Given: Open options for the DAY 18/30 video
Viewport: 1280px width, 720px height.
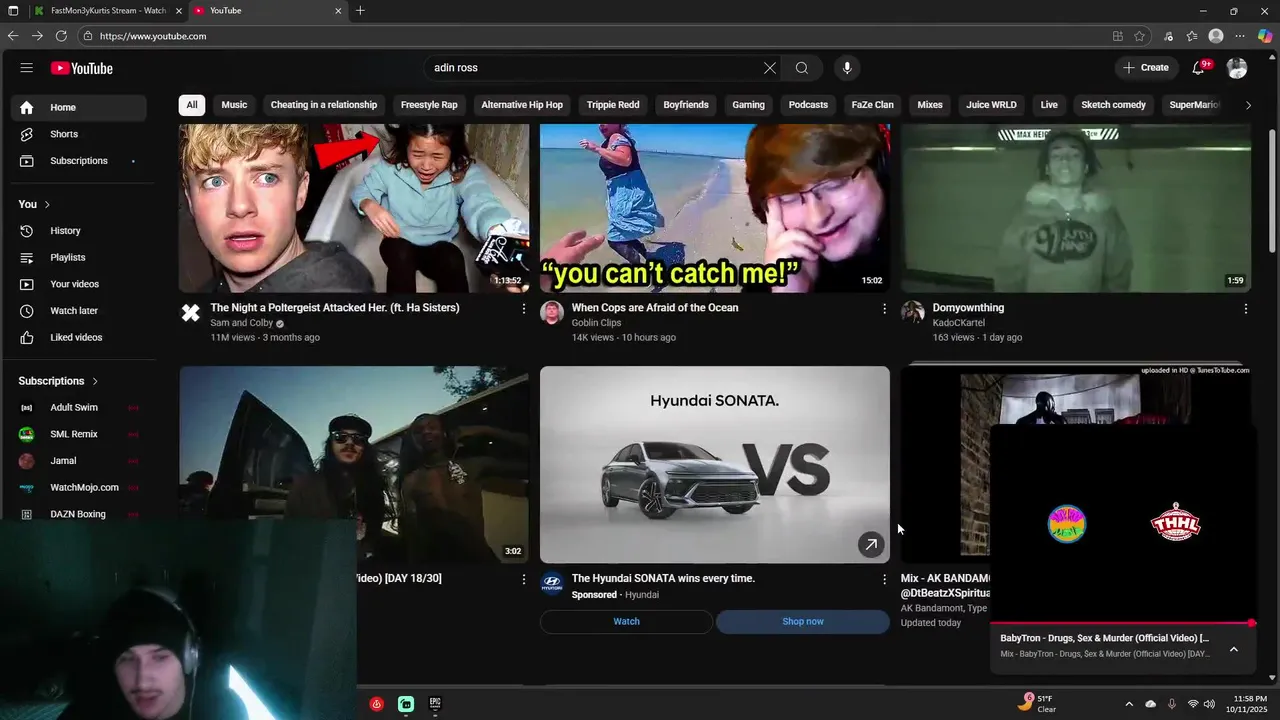Looking at the screenshot, I should click(523, 579).
